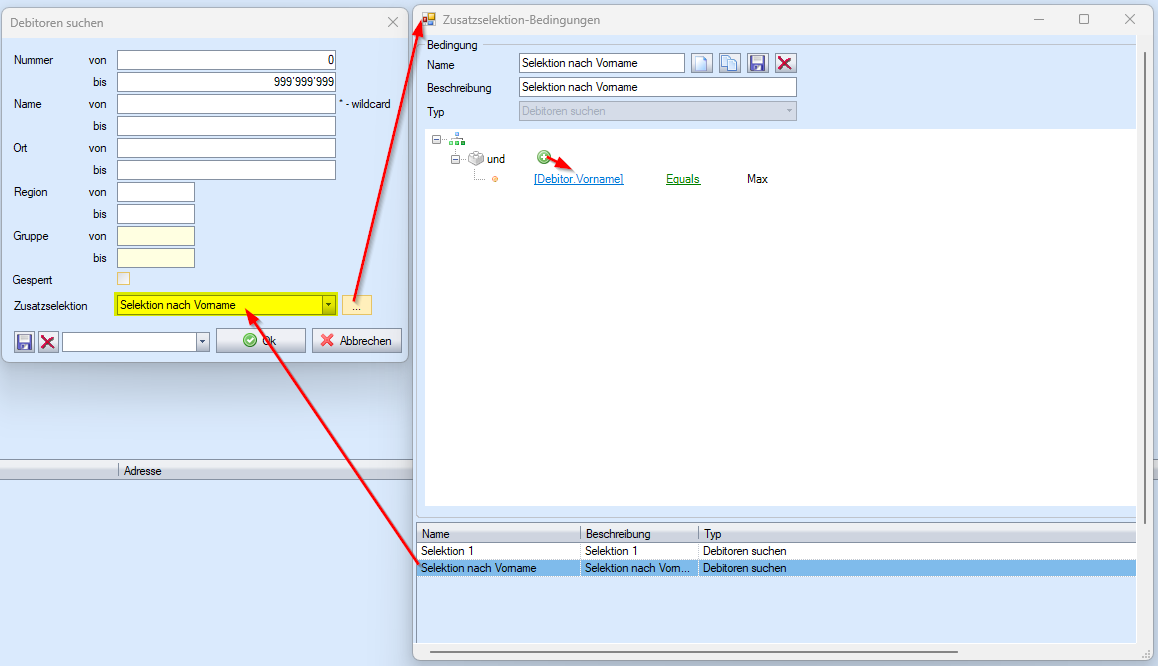Maximize the Zusatzselektion-Bedingungen window
The height and width of the screenshot is (666, 1158).
[1084, 19]
